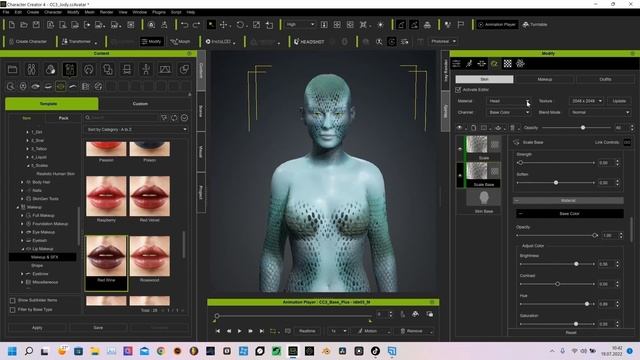640x360 pixels.
Task: Activate the Move gizmo tool
Action: pyautogui.click(x=224, y=25)
